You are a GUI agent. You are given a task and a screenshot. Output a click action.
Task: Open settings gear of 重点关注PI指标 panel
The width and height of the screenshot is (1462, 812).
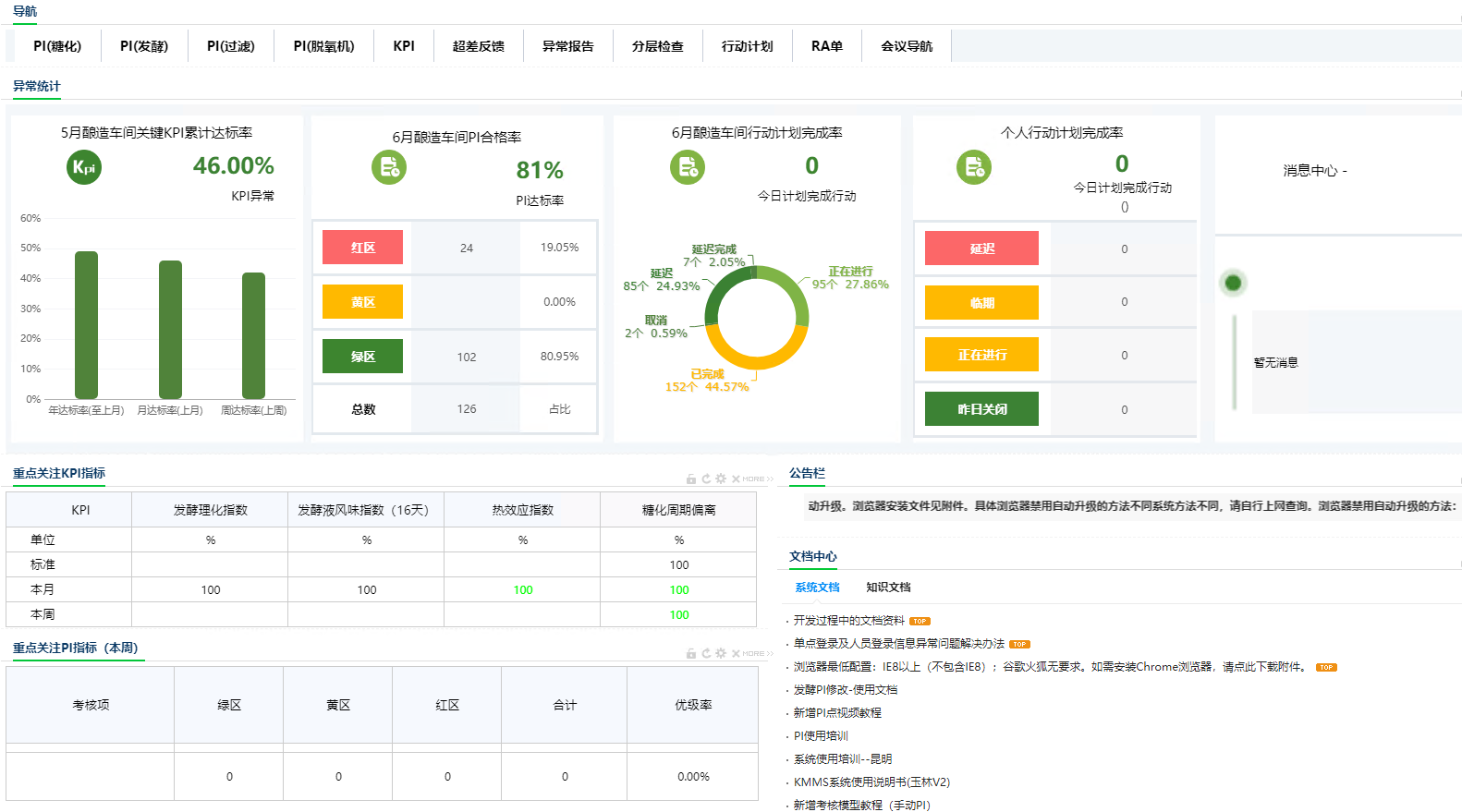[721, 653]
